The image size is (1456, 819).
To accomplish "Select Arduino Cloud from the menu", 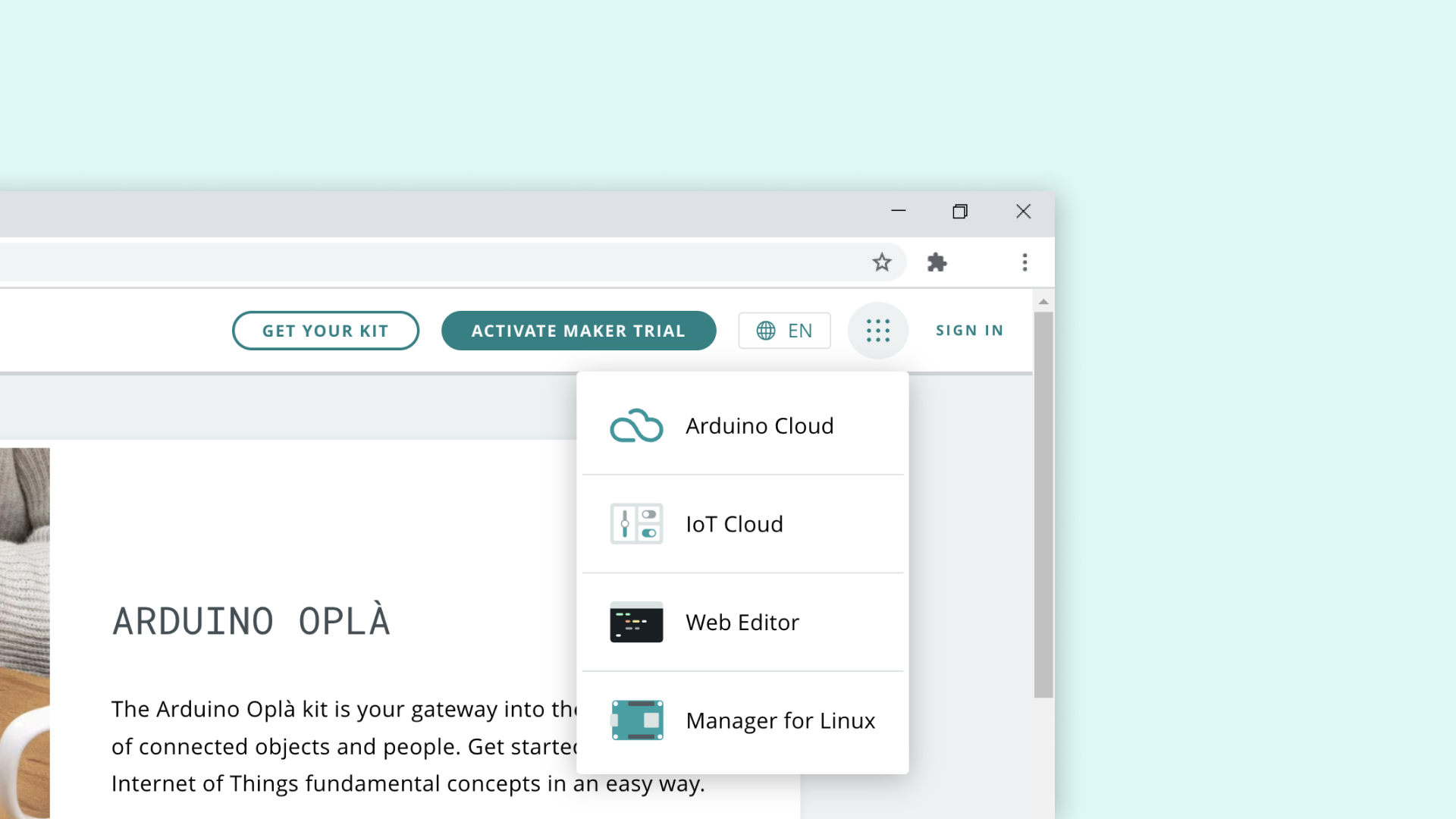I will [759, 425].
